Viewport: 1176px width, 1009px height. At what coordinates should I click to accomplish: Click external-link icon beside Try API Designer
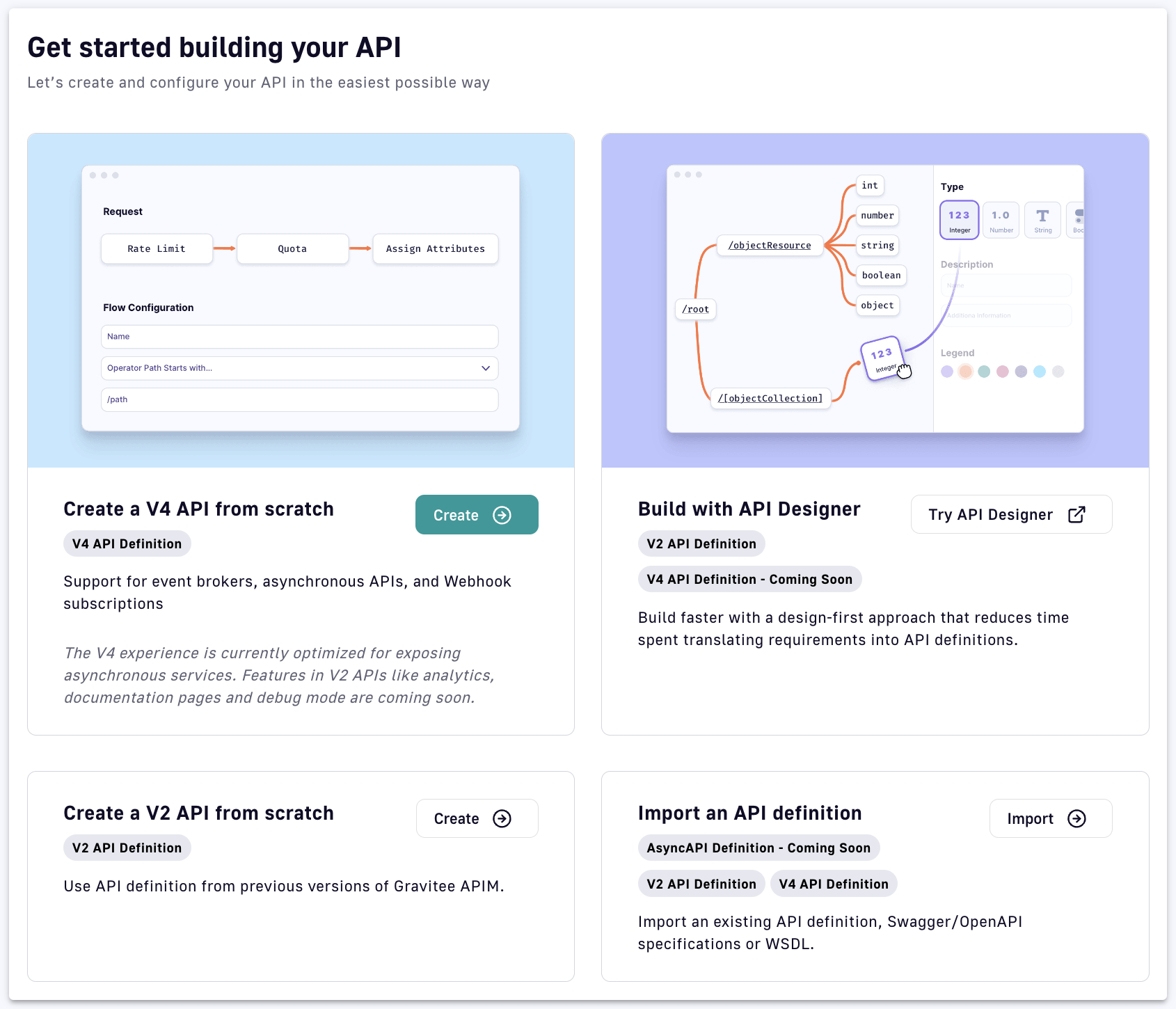coord(1076,514)
